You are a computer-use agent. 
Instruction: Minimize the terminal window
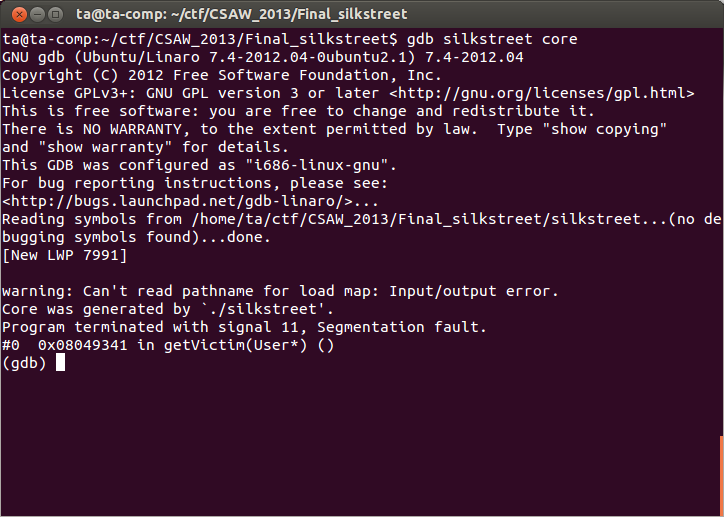35,14
